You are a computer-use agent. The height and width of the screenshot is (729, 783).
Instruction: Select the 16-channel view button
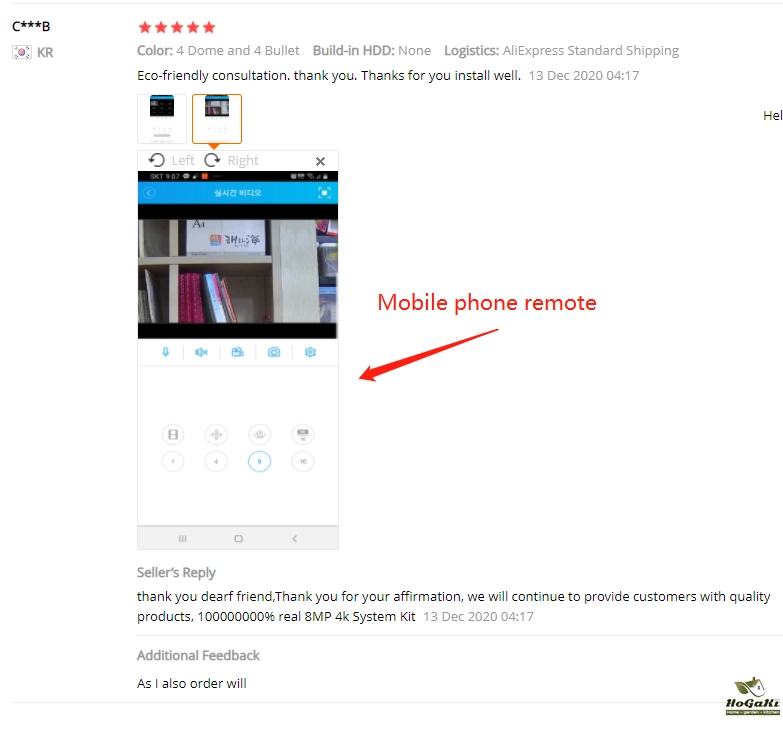click(x=303, y=461)
